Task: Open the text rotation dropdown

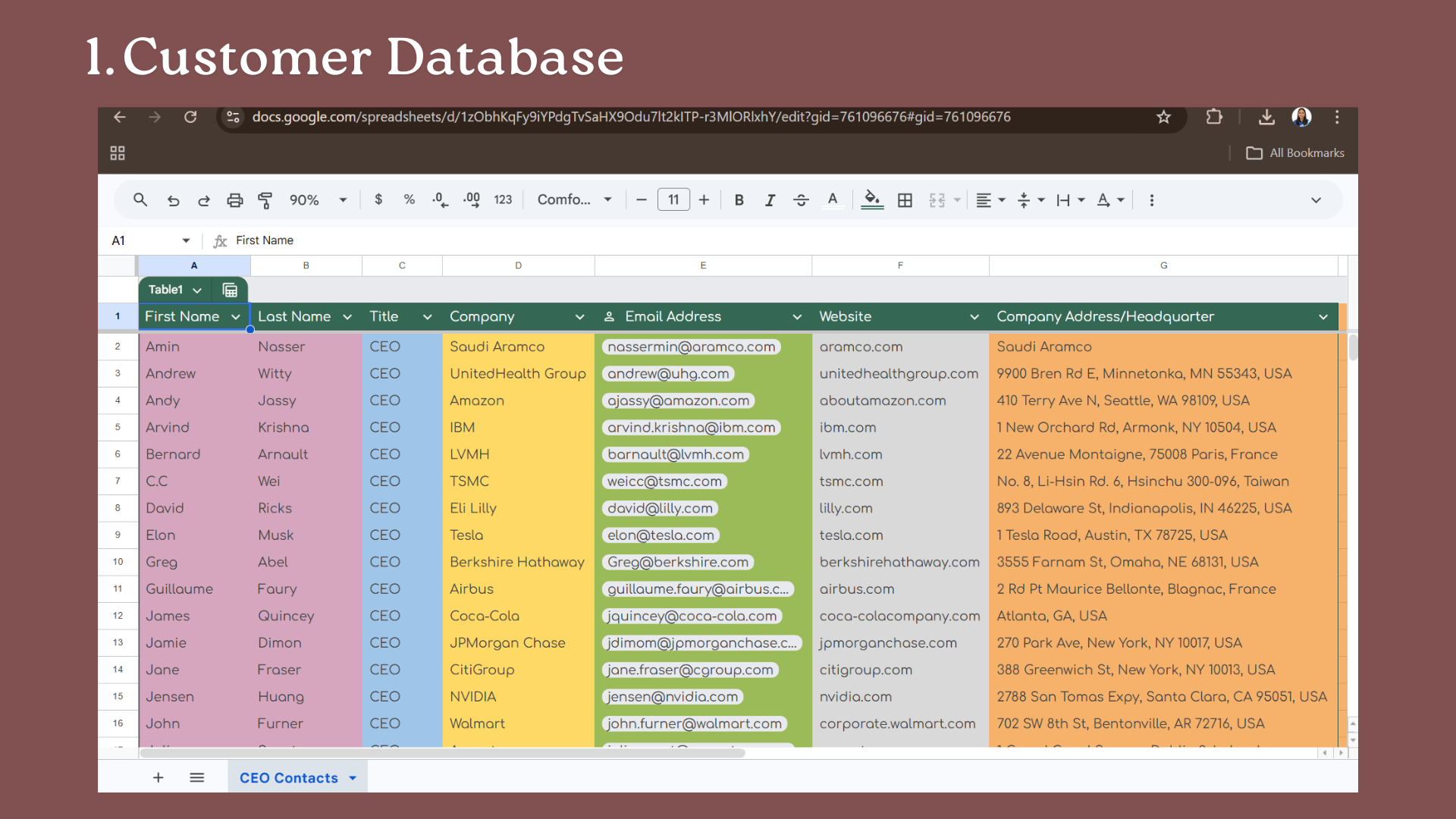Action: [x=1110, y=200]
